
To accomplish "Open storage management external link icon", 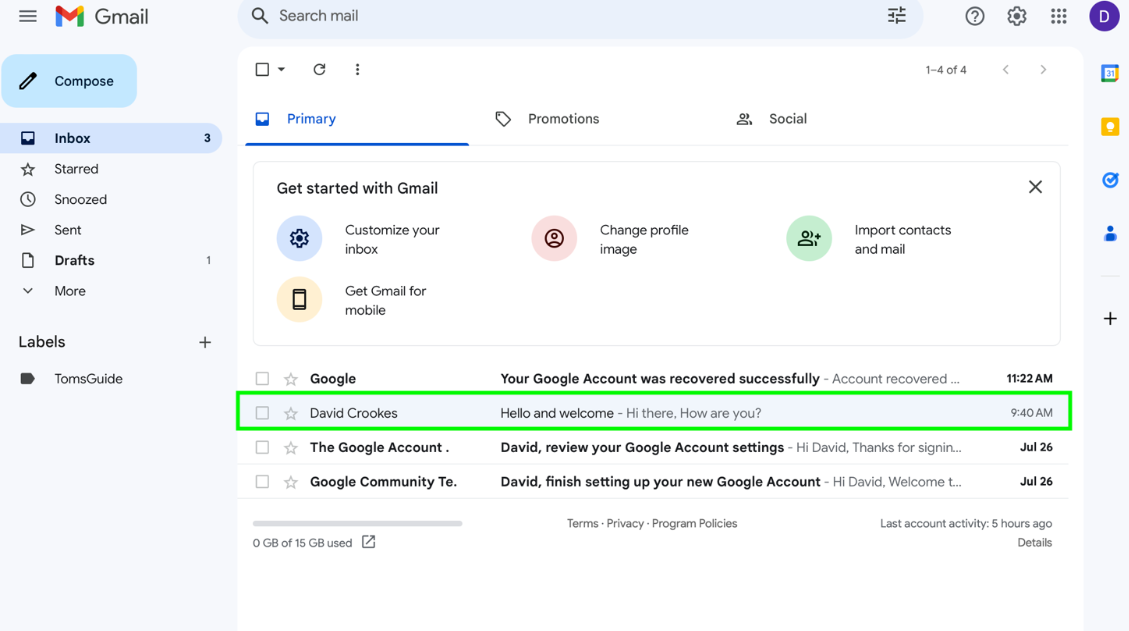I will [x=369, y=542].
